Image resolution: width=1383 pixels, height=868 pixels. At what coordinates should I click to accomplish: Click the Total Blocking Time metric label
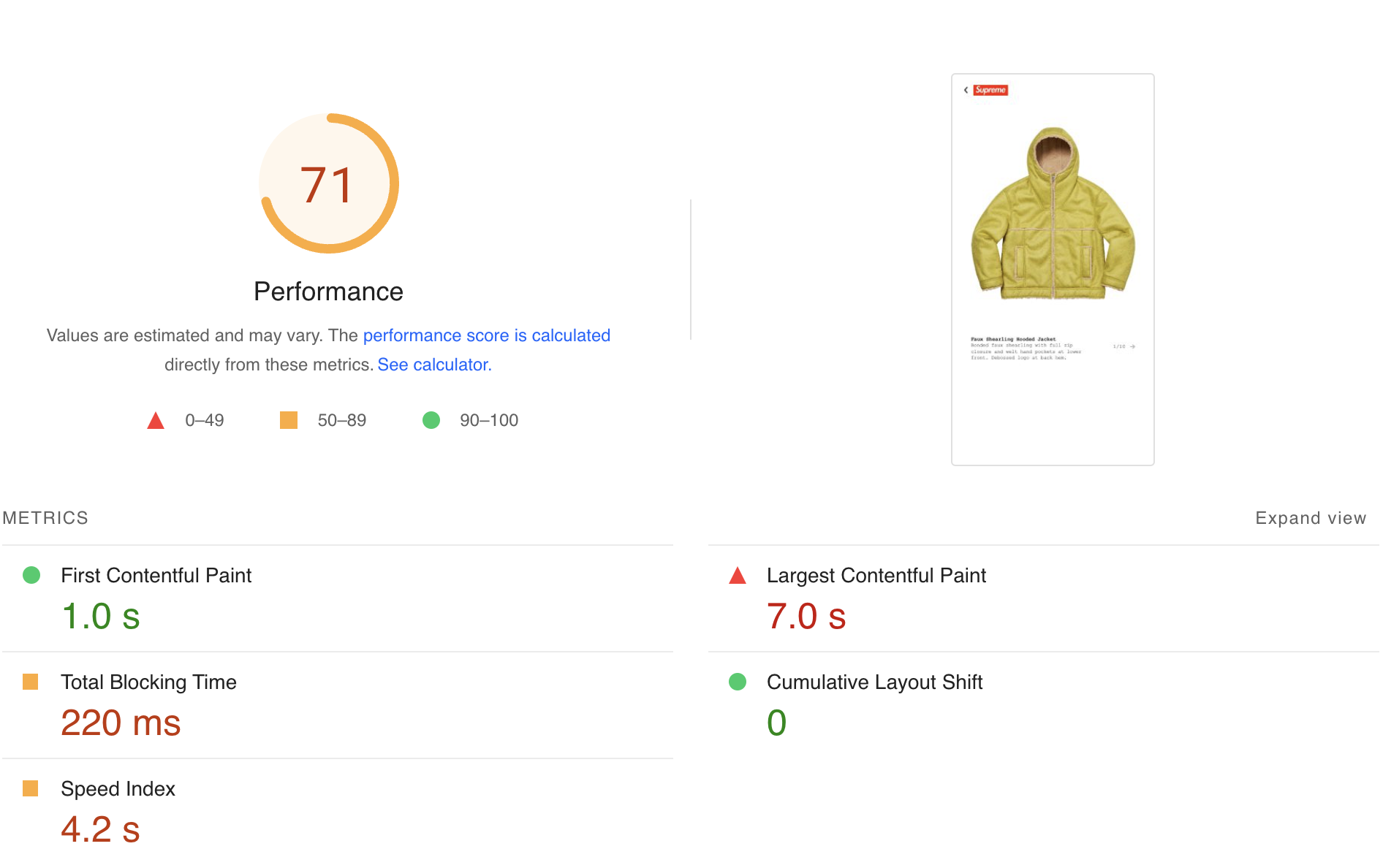click(148, 682)
